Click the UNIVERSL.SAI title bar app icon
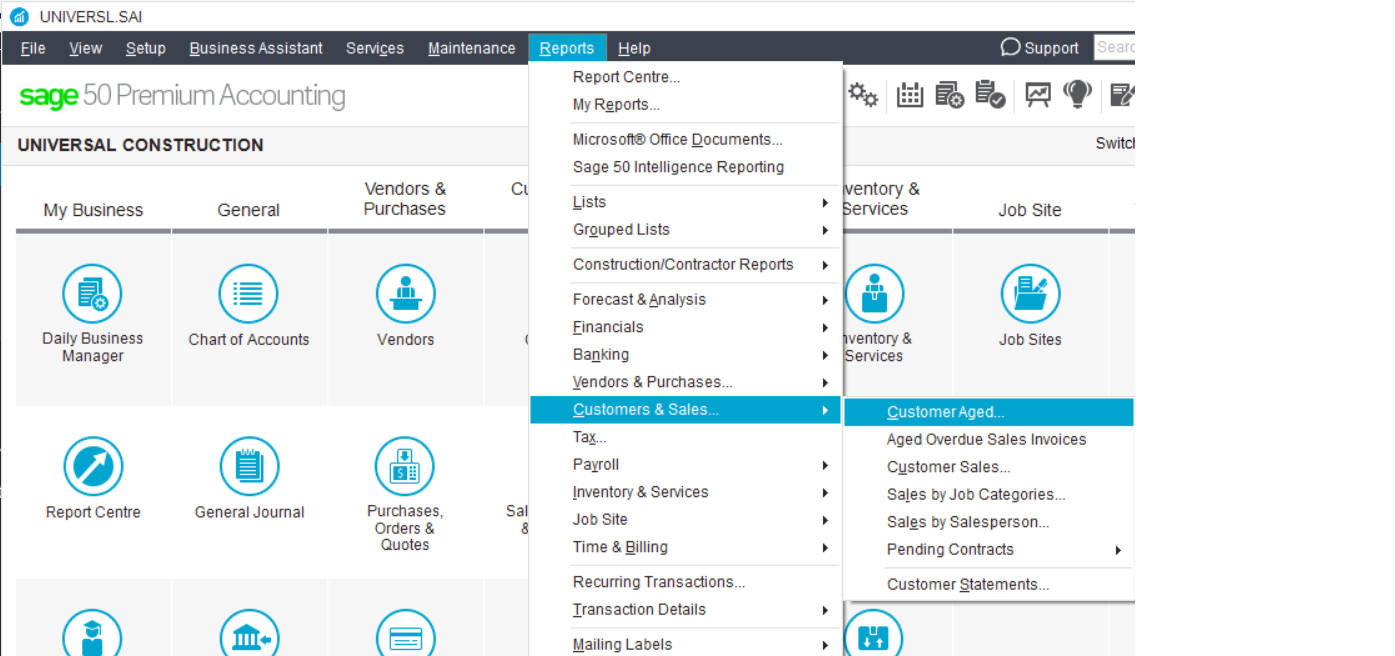The width and height of the screenshot is (1395, 656). (x=19, y=16)
